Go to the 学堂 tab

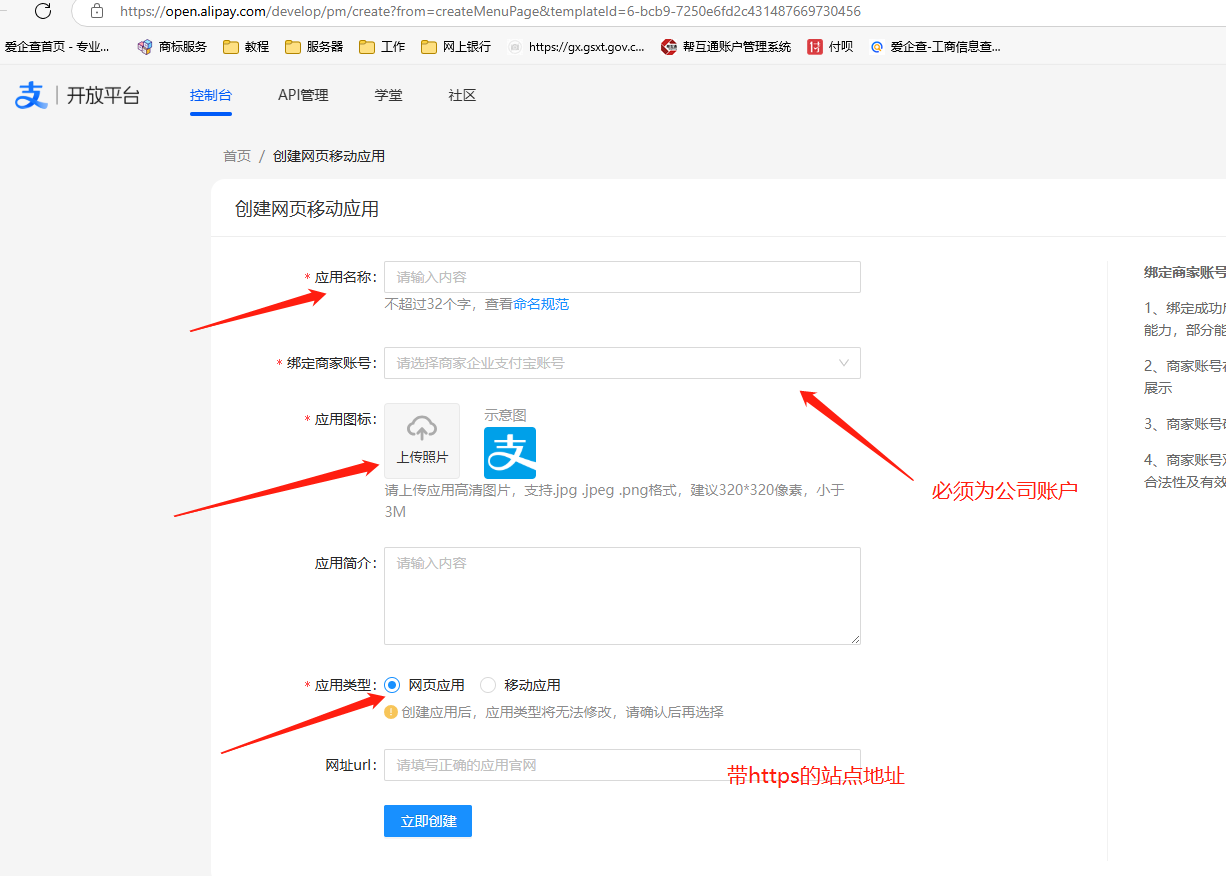click(388, 96)
